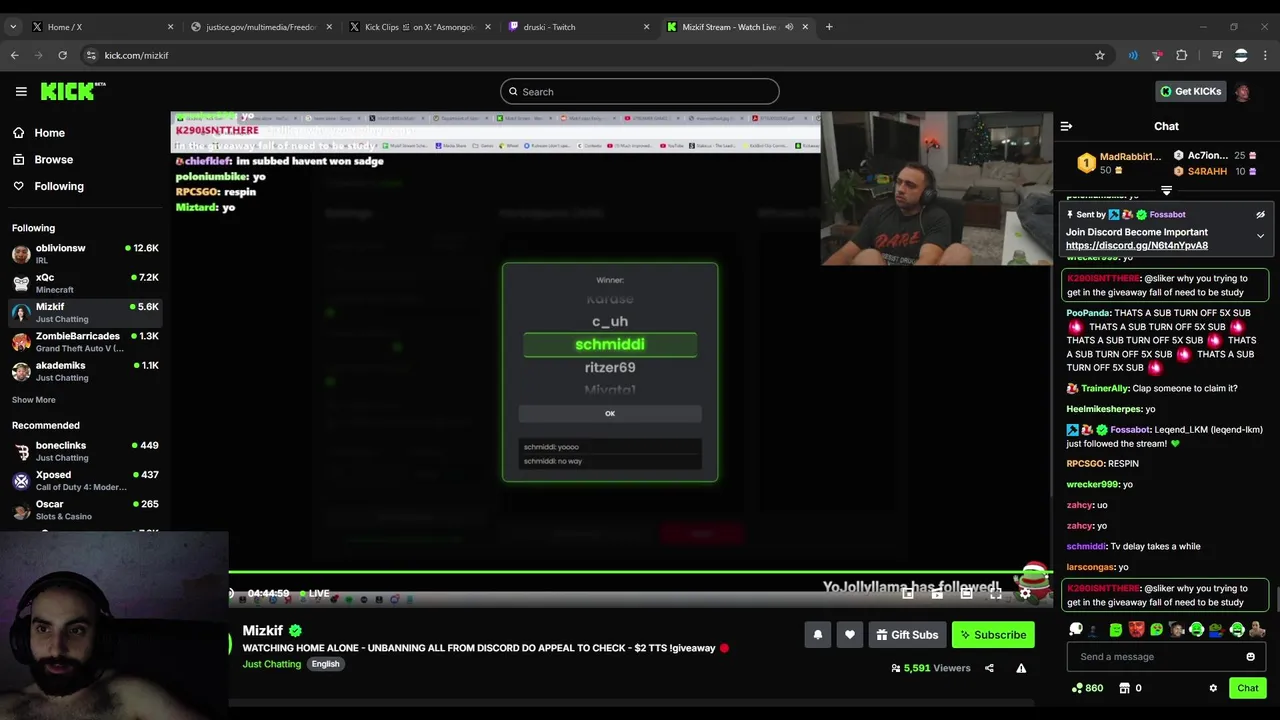Viewport: 1280px width, 720px height.
Task: Switch to the druski - Twitch tab
Action: coord(580,27)
